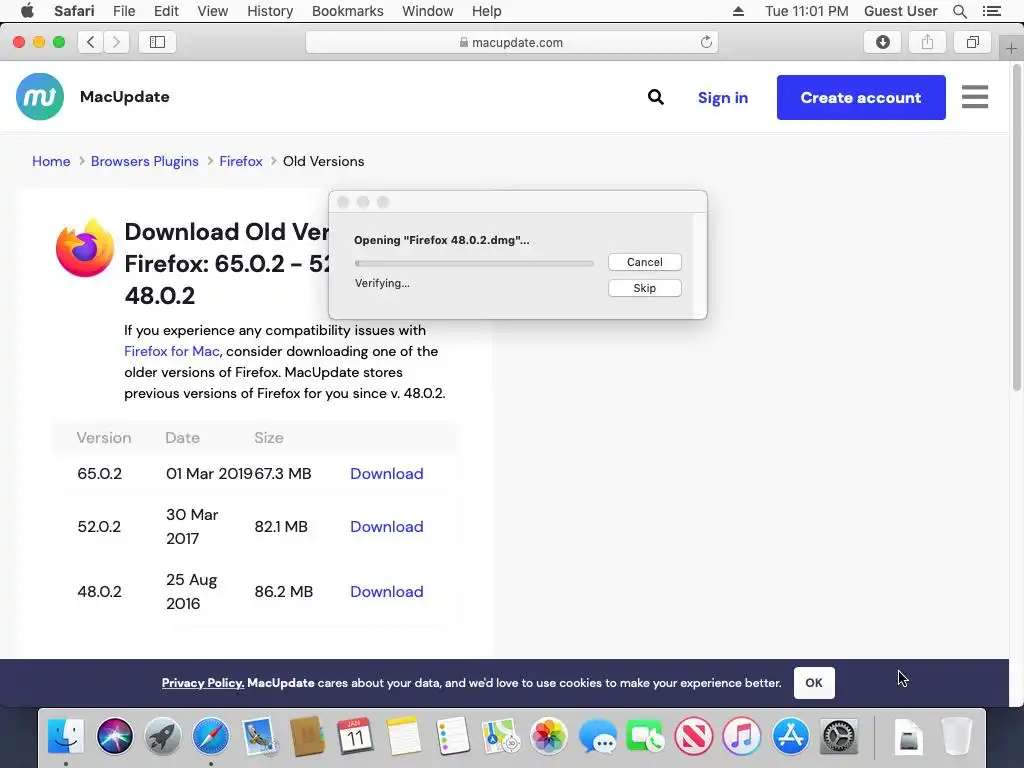Follow the Firefox for Mac link
1024x768 pixels.
pos(173,351)
